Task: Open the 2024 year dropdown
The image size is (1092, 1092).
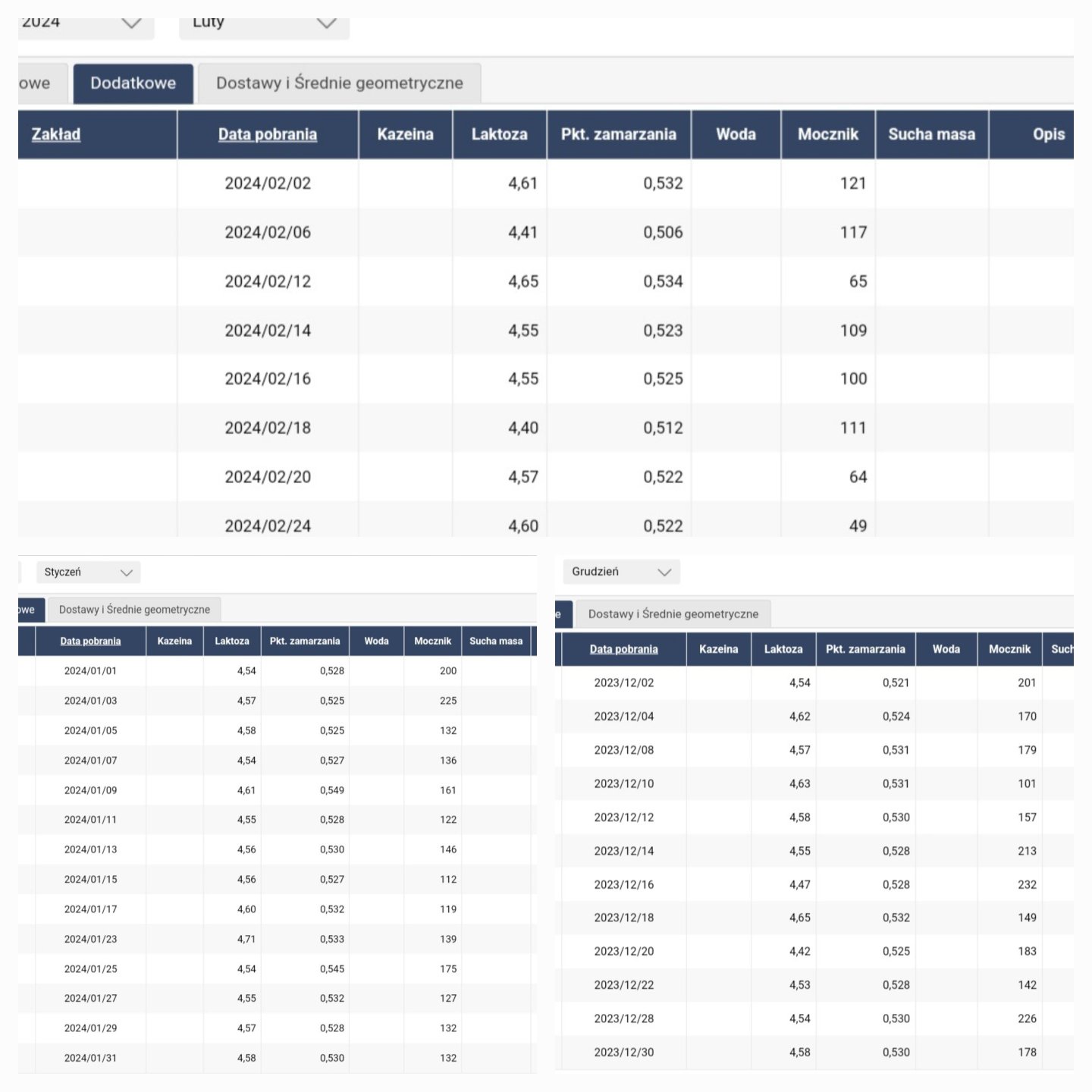Action: coord(83,24)
